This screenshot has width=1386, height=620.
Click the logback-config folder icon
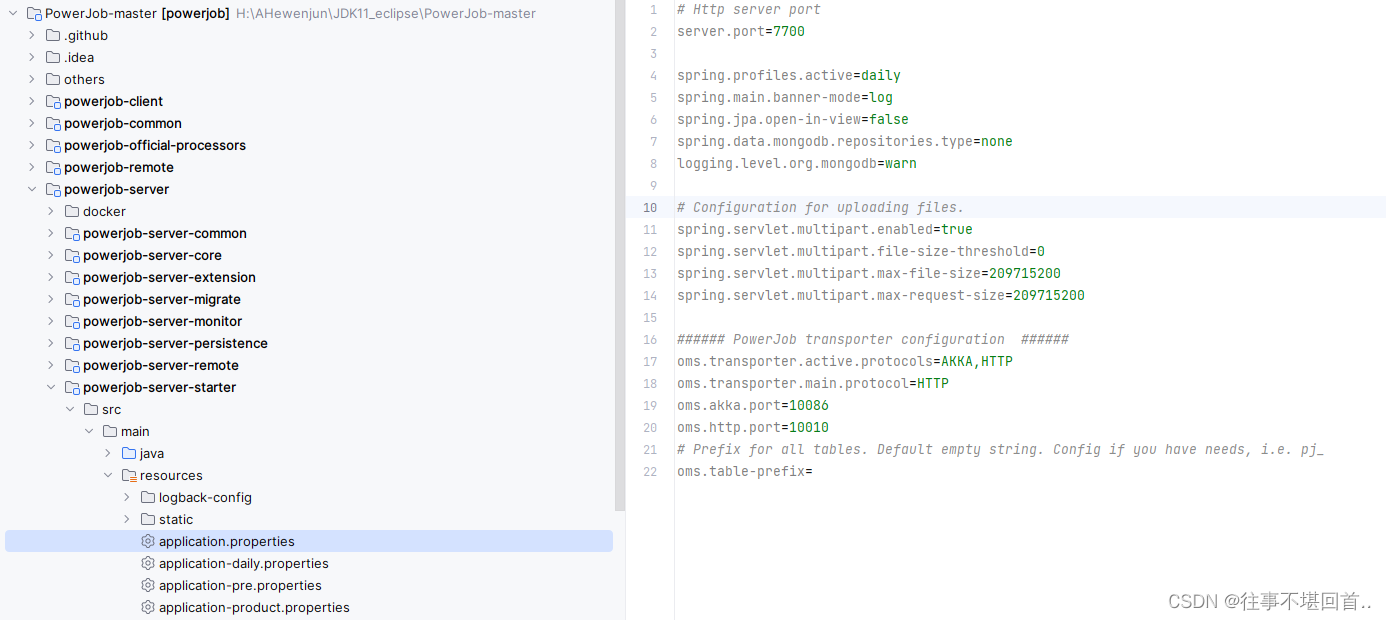[x=148, y=497]
